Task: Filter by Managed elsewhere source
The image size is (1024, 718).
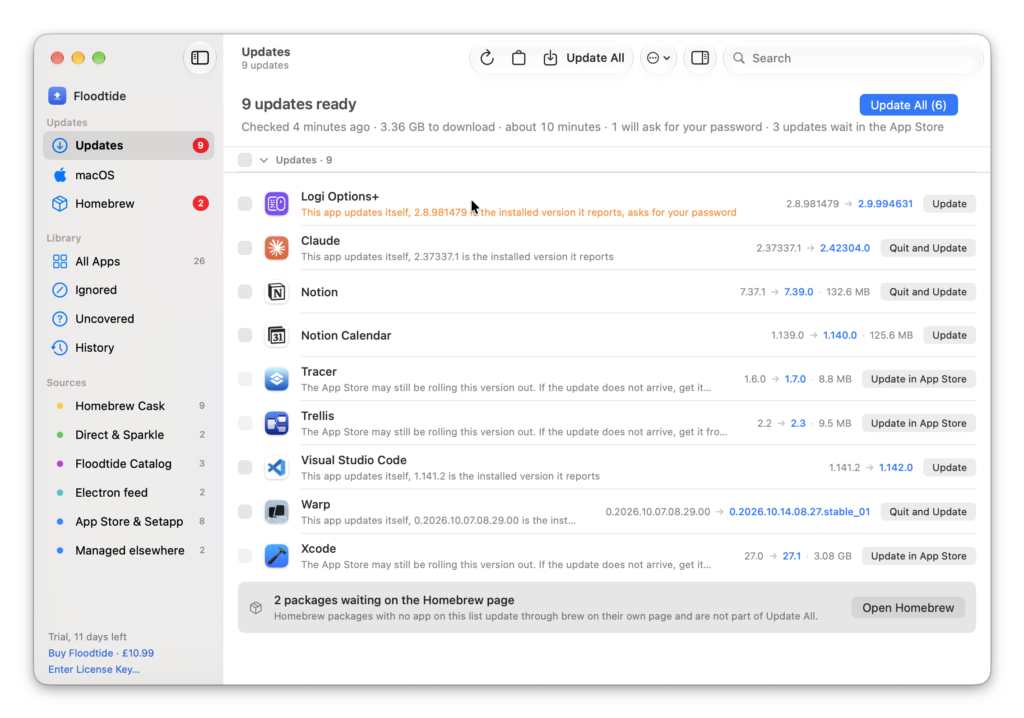Action: (129, 551)
